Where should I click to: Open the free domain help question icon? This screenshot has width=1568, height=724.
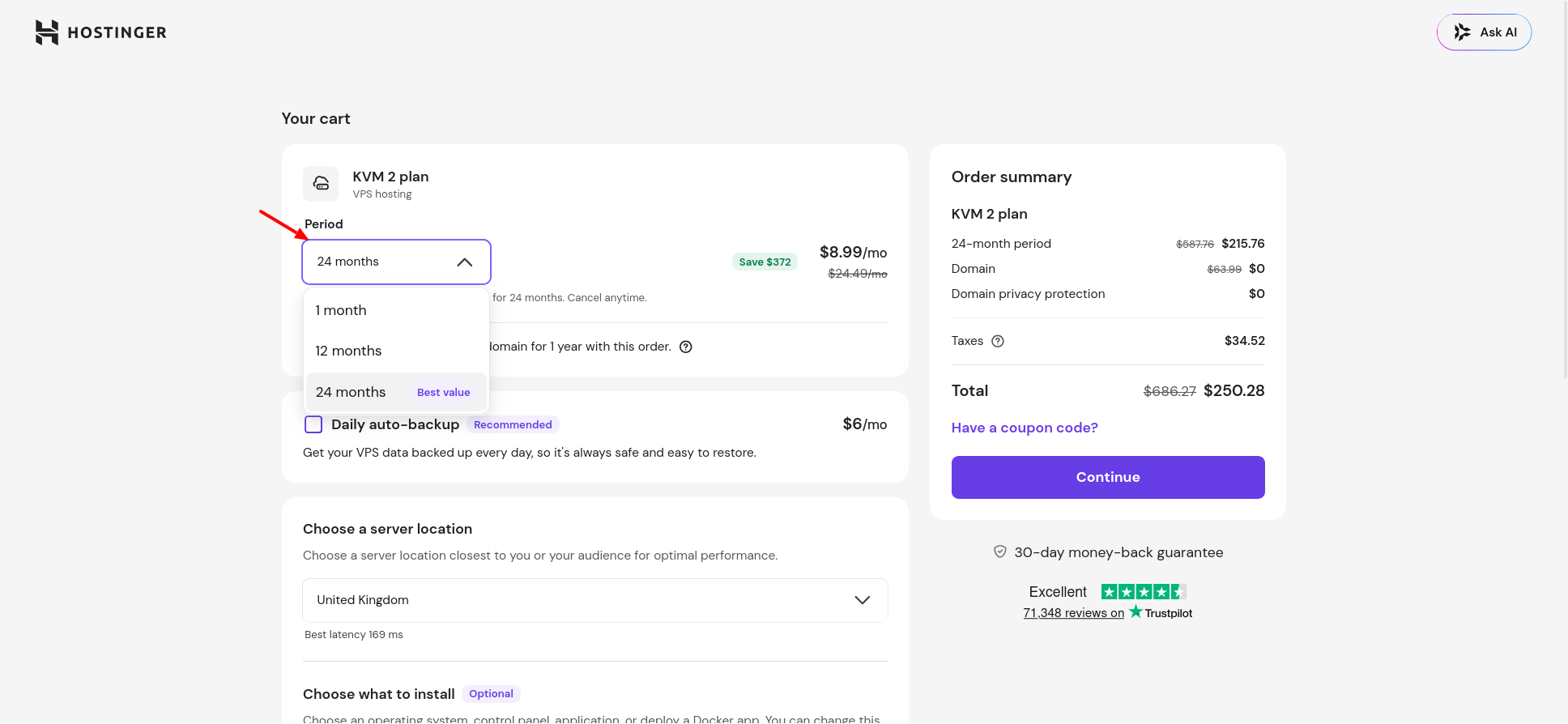pos(686,347)
